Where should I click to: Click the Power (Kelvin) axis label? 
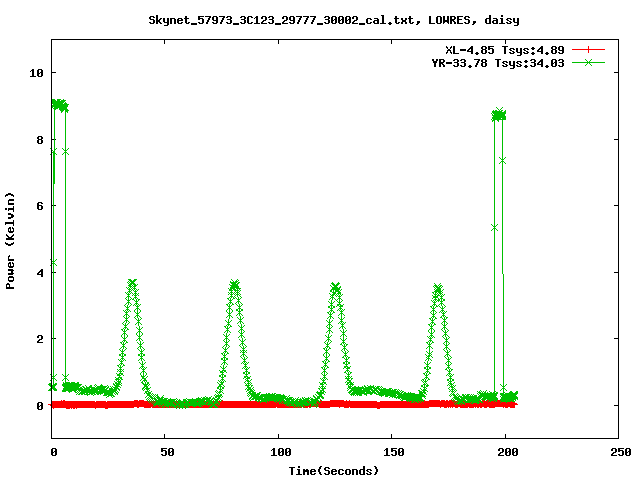click(10, 241)
